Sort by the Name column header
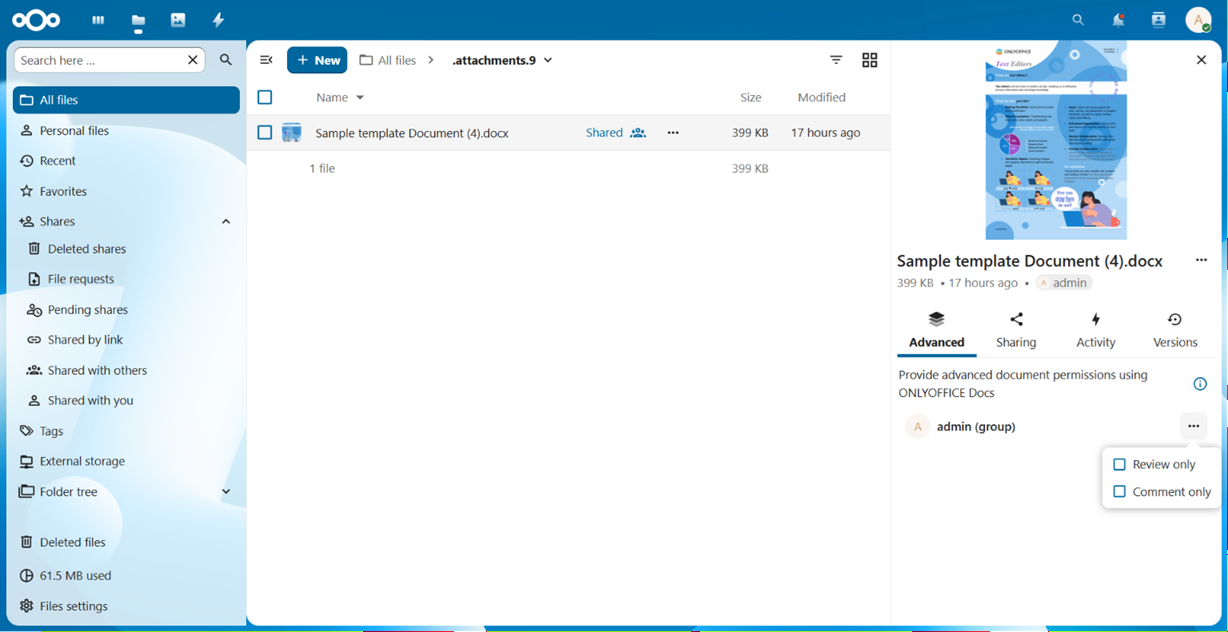Screen dimensions: 1228x632 340,97
